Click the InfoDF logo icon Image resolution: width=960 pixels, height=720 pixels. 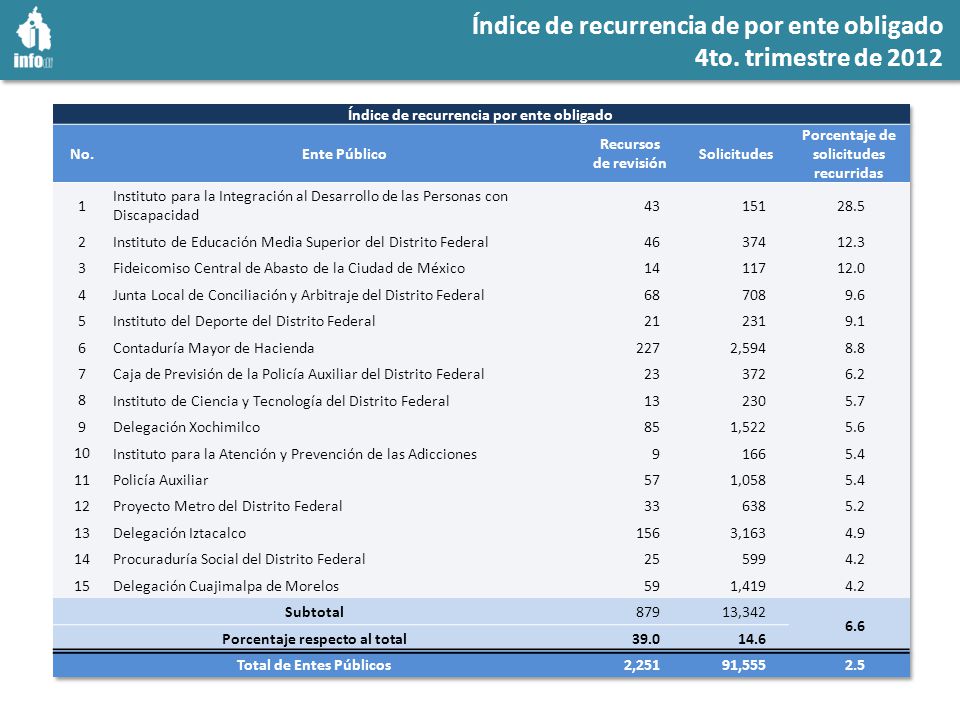pos(34,37)
